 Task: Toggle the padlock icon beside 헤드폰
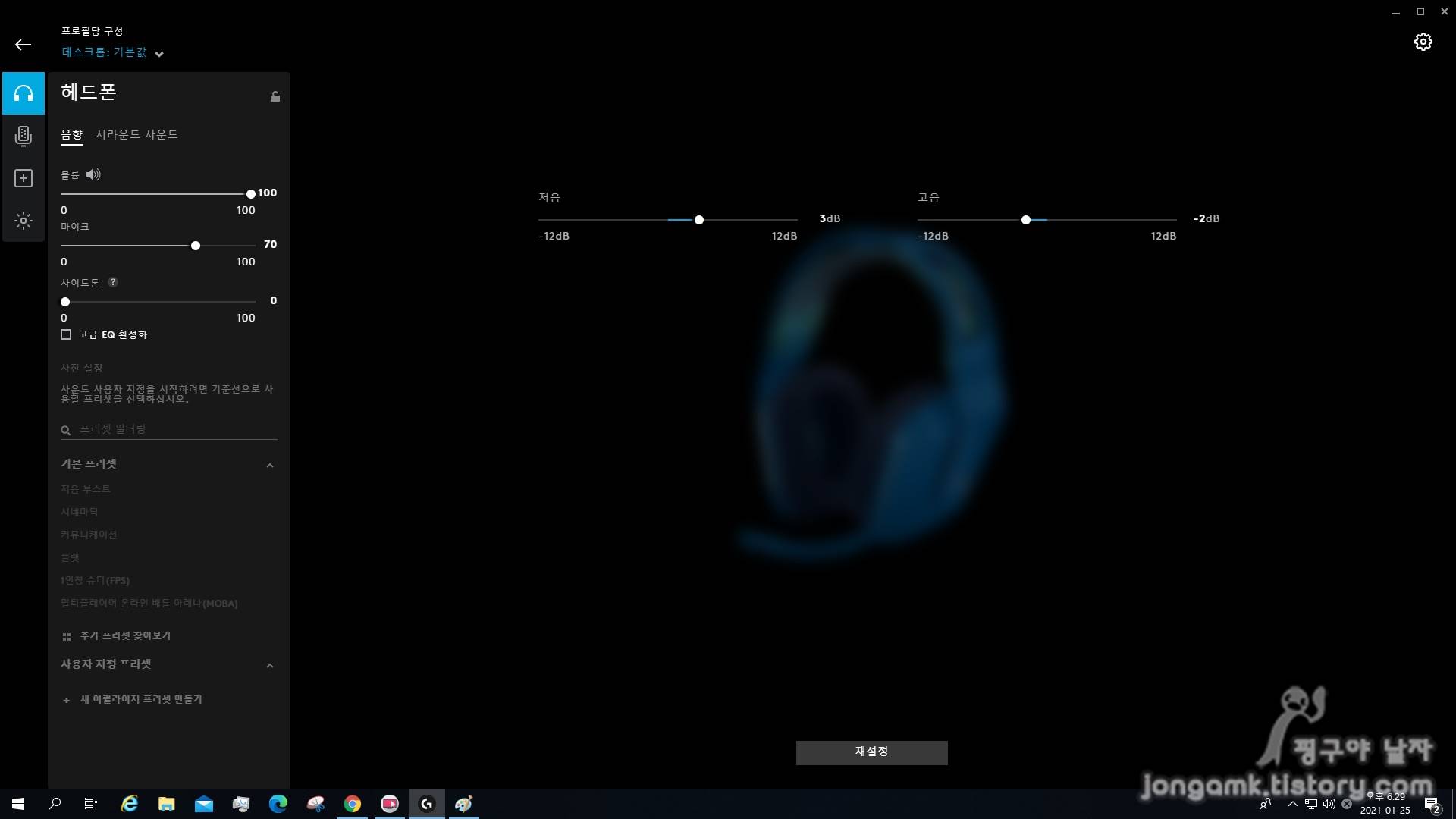275,96
